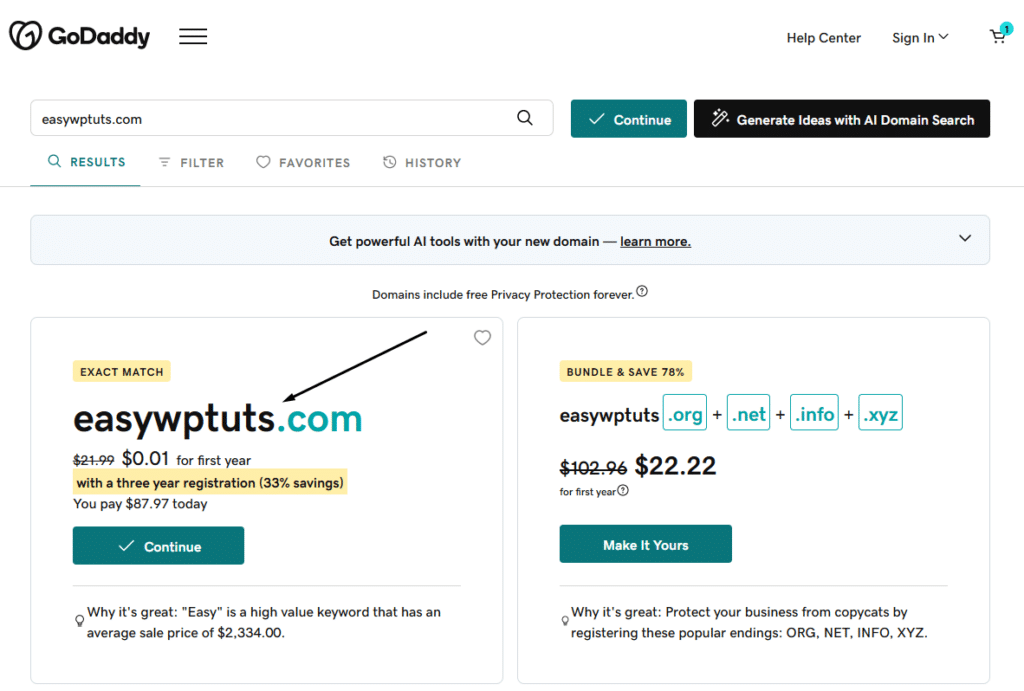Open the Filter options
The height and width of the screenshot is (691, 1024).
pos(191,162)
